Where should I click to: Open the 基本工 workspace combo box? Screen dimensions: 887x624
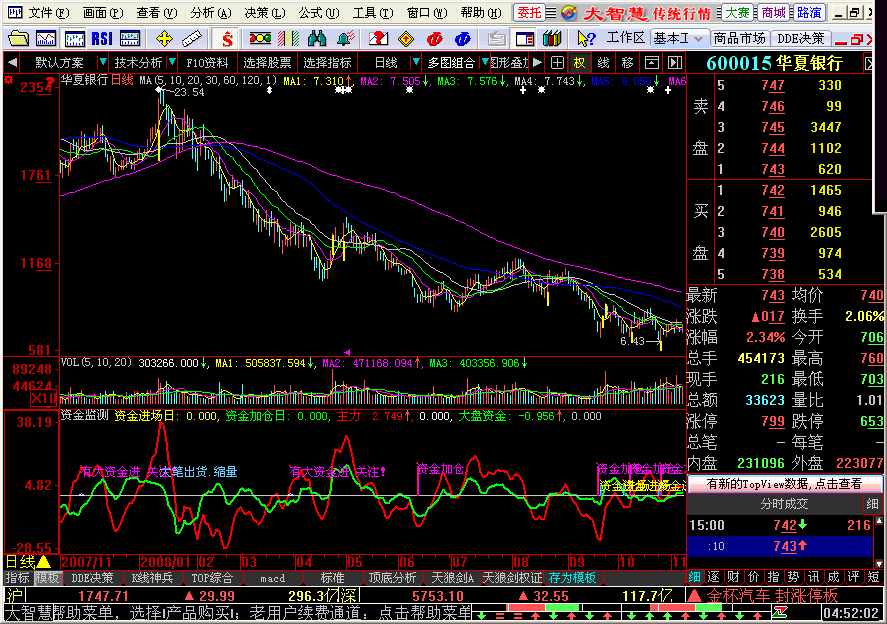[680, 38]
